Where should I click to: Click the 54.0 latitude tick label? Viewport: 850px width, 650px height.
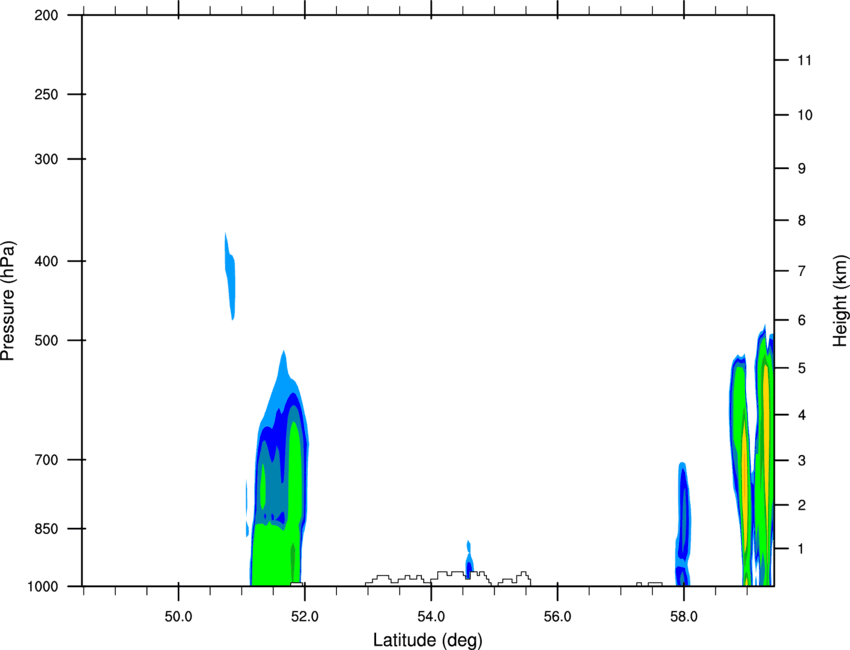tap(431, 617)
